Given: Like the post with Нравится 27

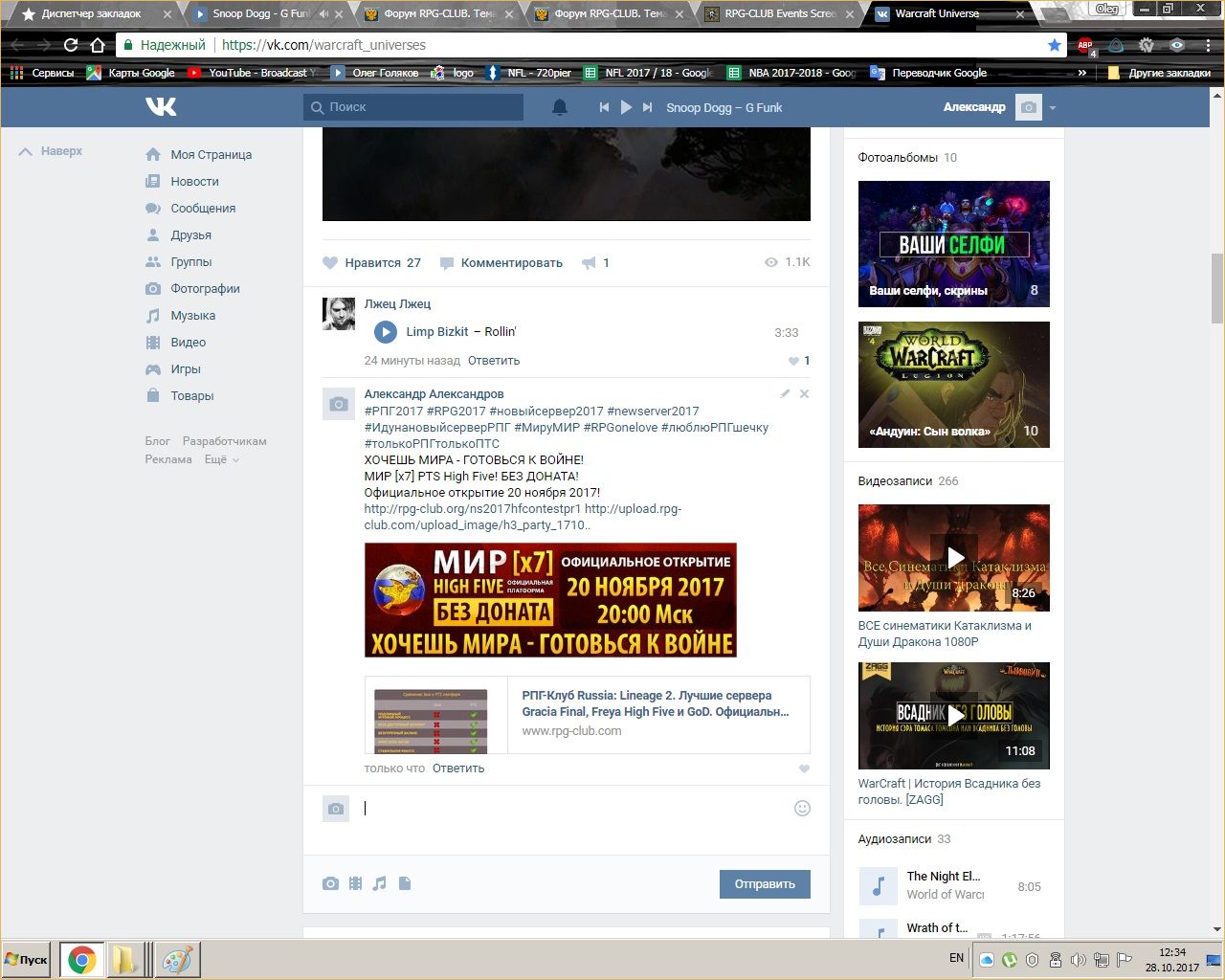Looking at the screenshot, I should (371, 262).
